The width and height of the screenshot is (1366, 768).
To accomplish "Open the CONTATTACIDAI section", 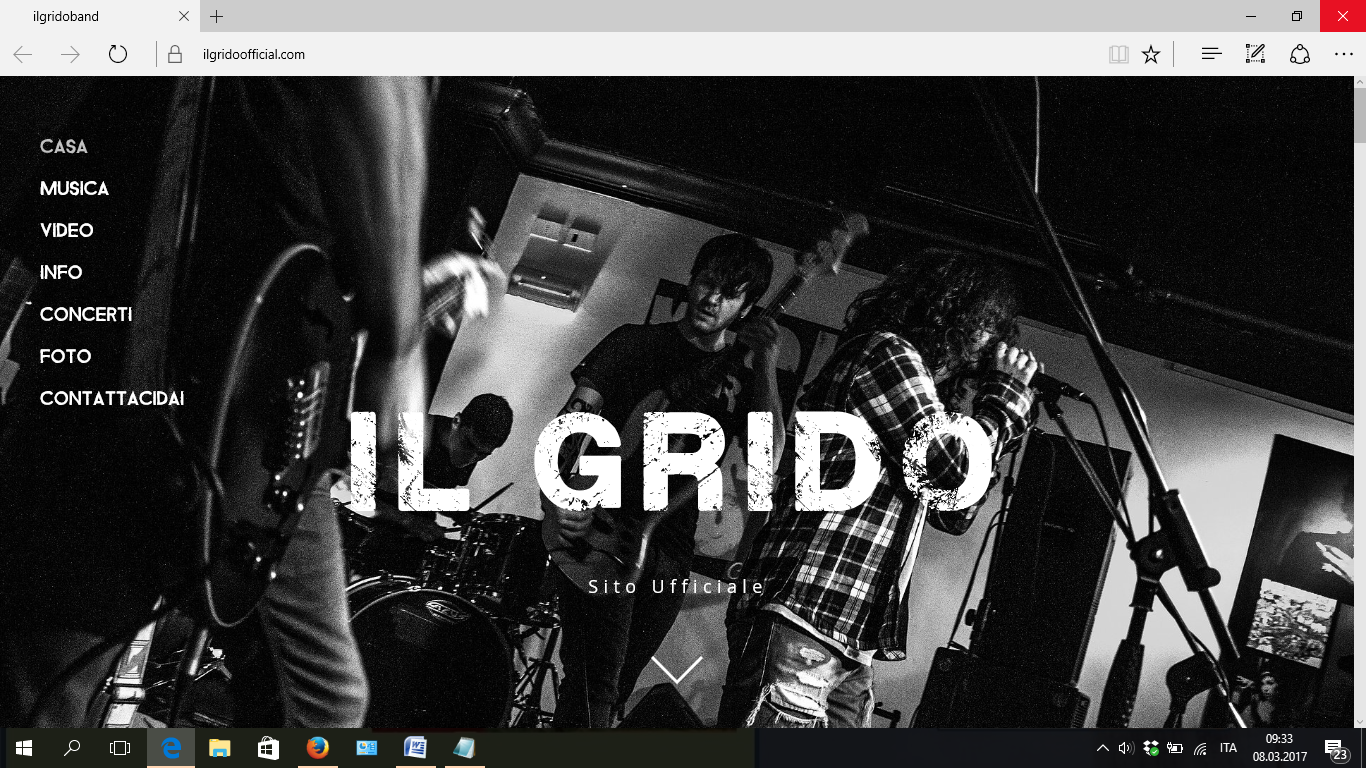I will click(112, 398).
